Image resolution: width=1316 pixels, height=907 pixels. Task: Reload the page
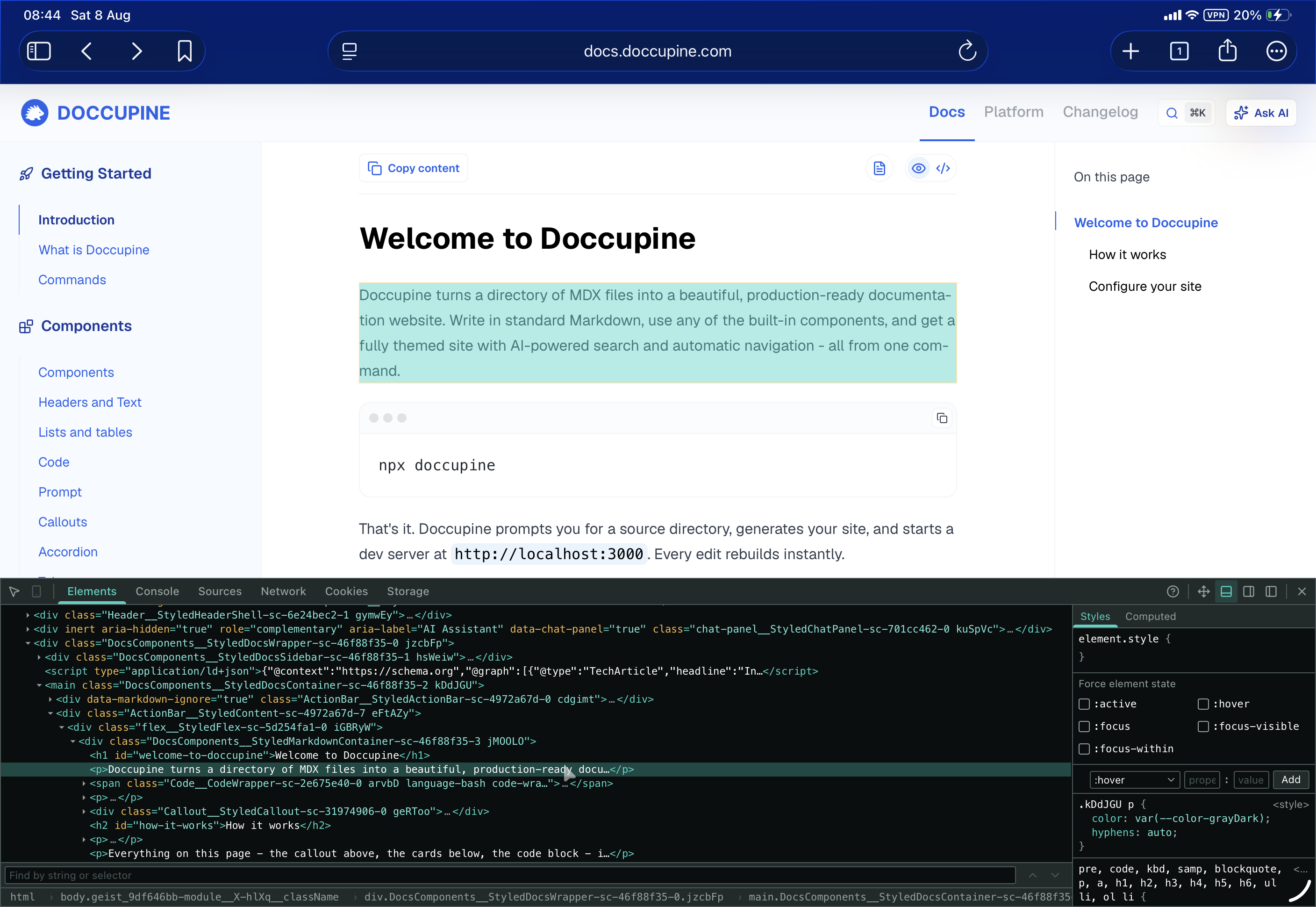(x=967, y=51)
